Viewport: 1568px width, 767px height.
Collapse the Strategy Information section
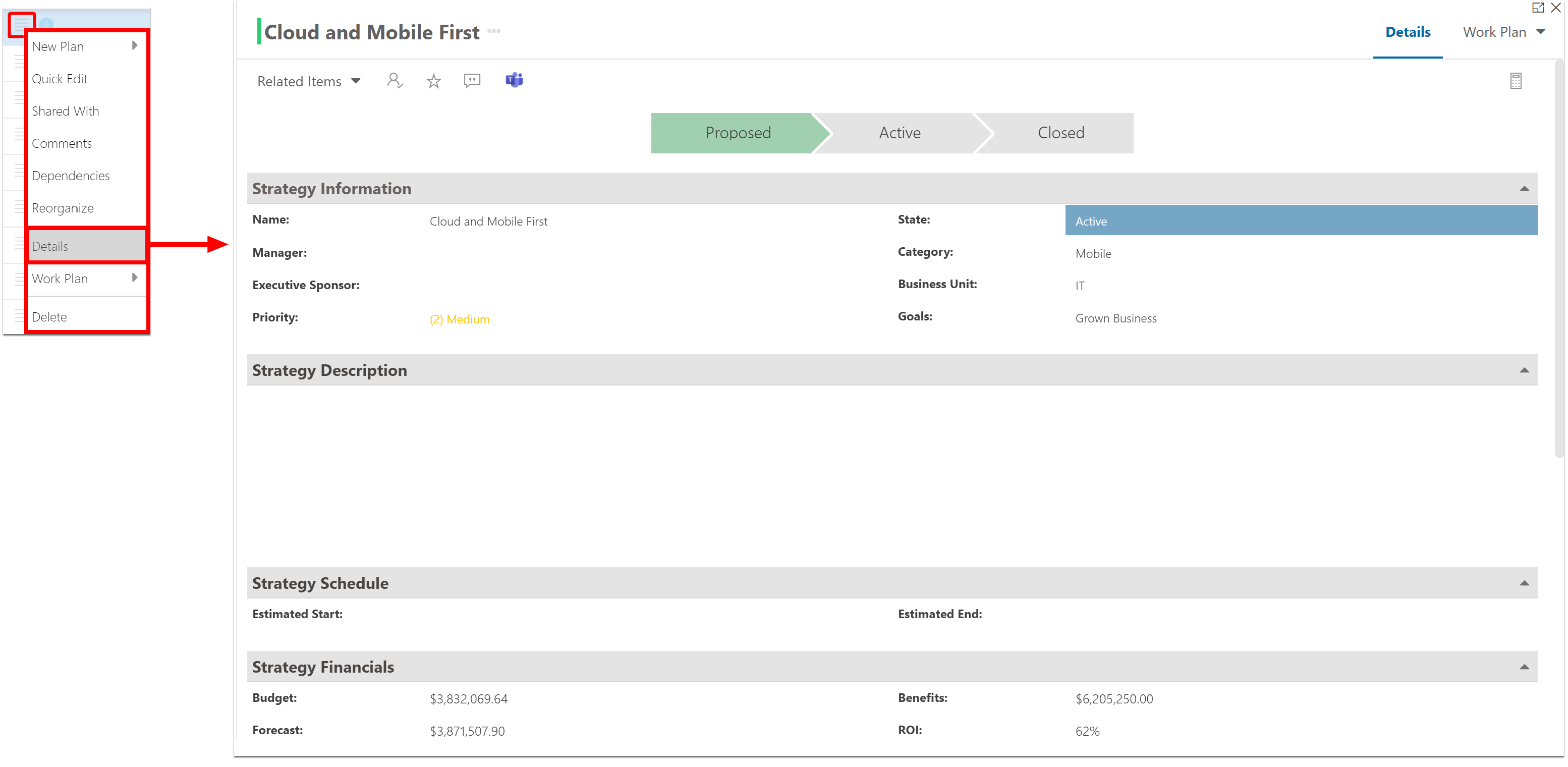click(1524, 189)
